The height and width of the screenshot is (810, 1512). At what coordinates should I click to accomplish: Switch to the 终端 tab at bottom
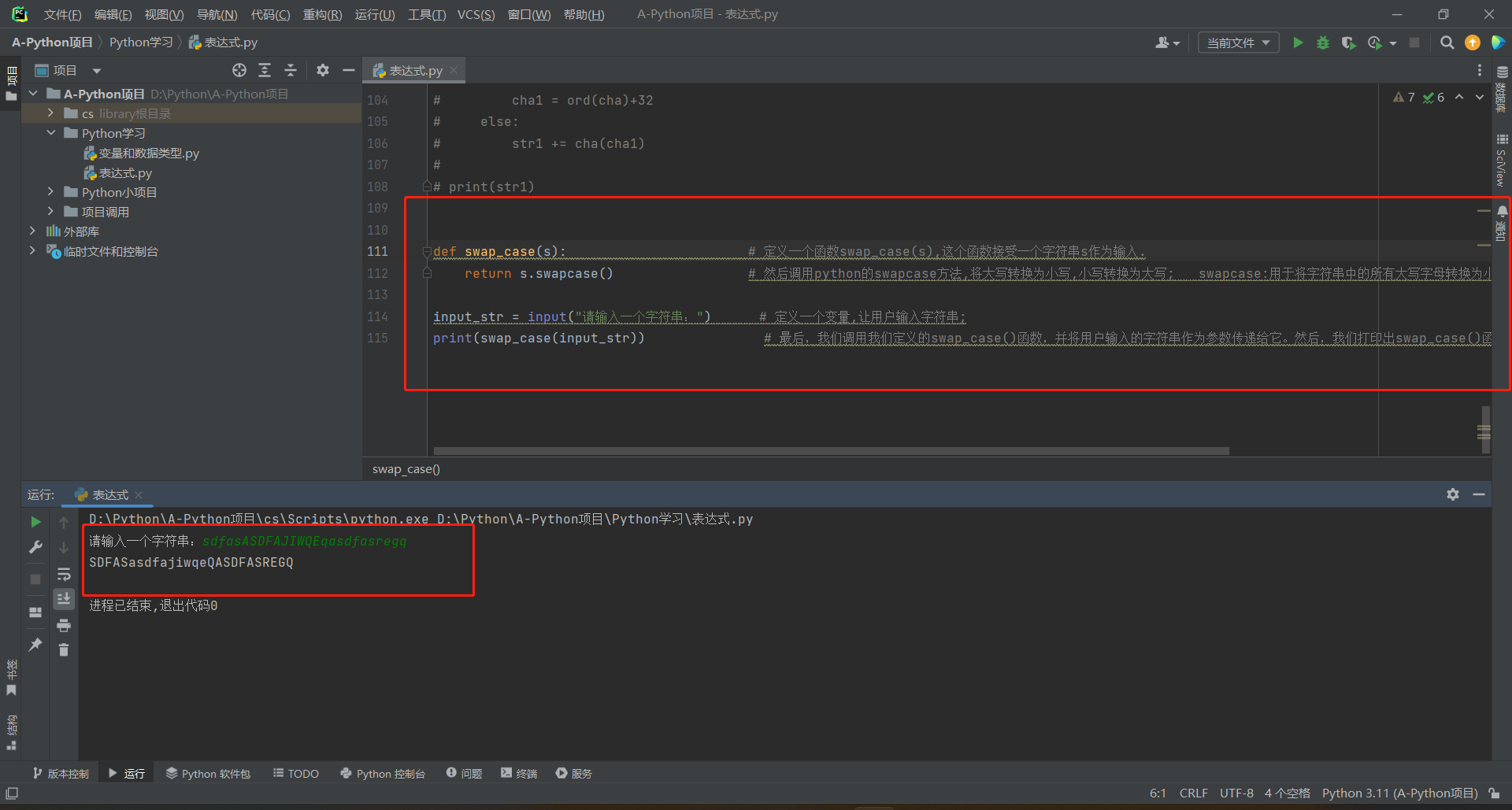coord(519,774)
